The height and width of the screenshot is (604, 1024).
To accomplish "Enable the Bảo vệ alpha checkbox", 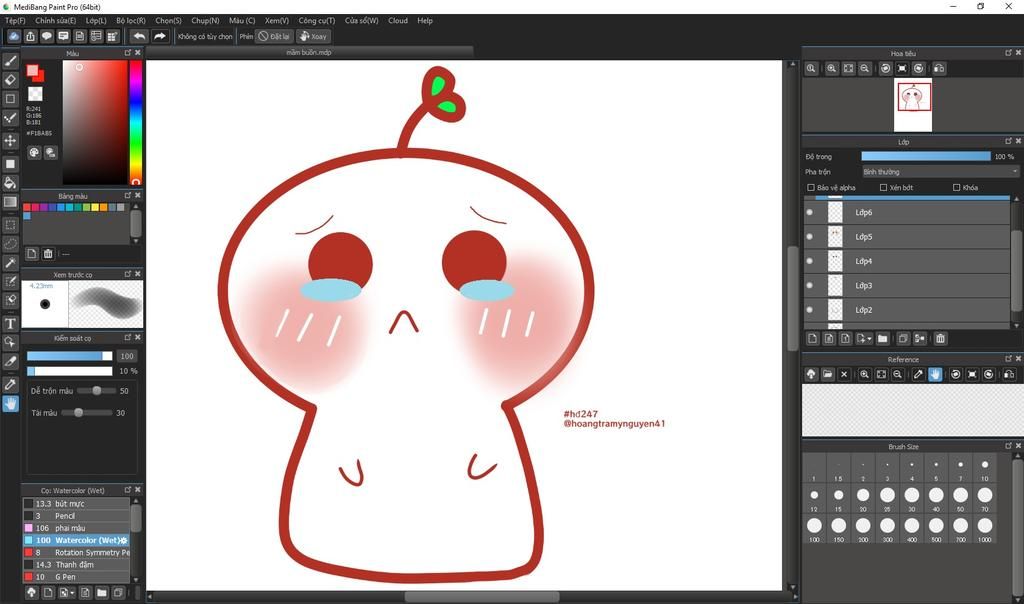I will coord(811,187).
